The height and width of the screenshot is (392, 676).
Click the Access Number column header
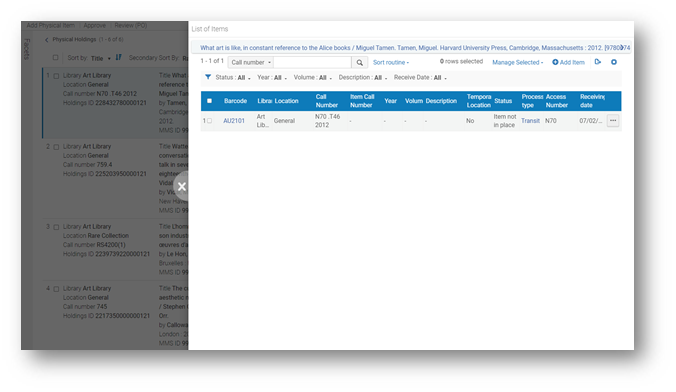click(556, 101)
